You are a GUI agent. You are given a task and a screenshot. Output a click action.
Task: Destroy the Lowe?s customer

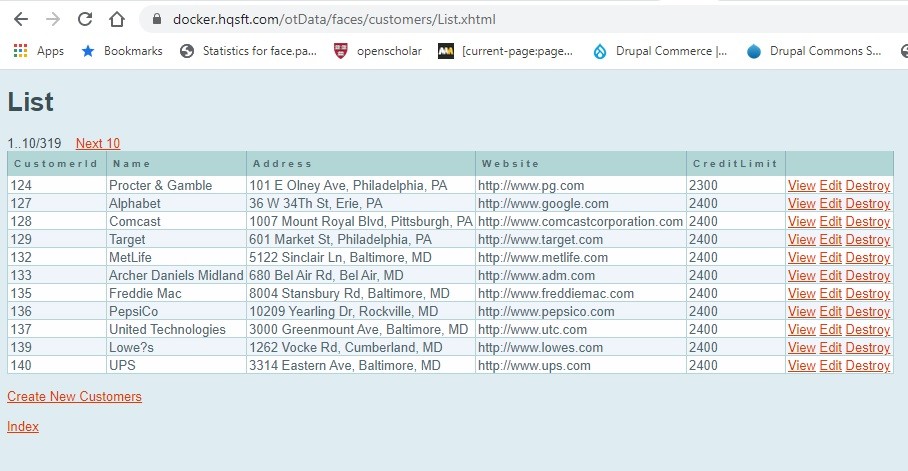pyautogui.click(x=867, y=347)
